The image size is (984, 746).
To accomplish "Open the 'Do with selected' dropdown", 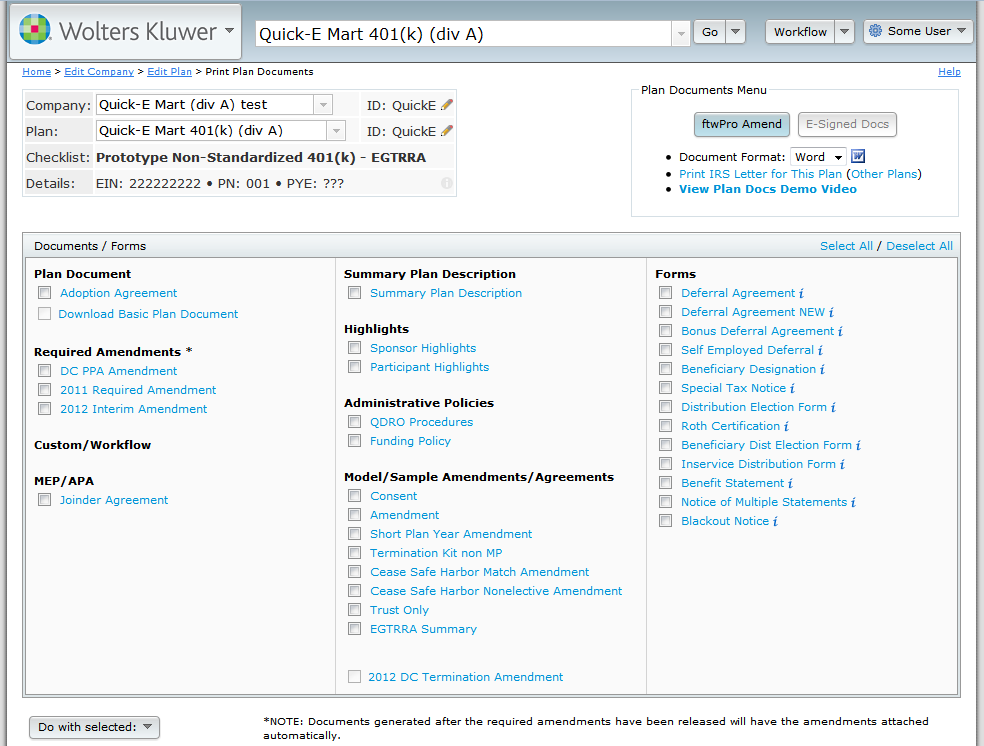I will tap(95, 727).
